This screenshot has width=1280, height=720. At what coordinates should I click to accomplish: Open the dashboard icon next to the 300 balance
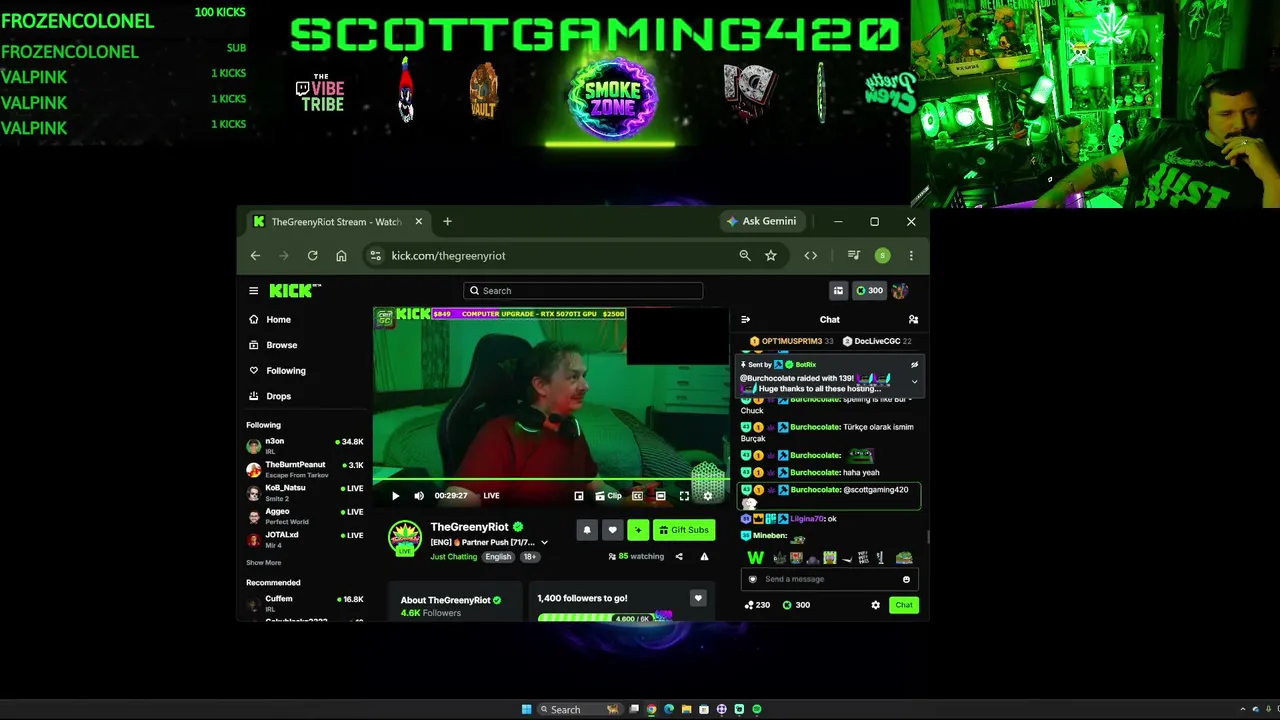pos(838,291)
